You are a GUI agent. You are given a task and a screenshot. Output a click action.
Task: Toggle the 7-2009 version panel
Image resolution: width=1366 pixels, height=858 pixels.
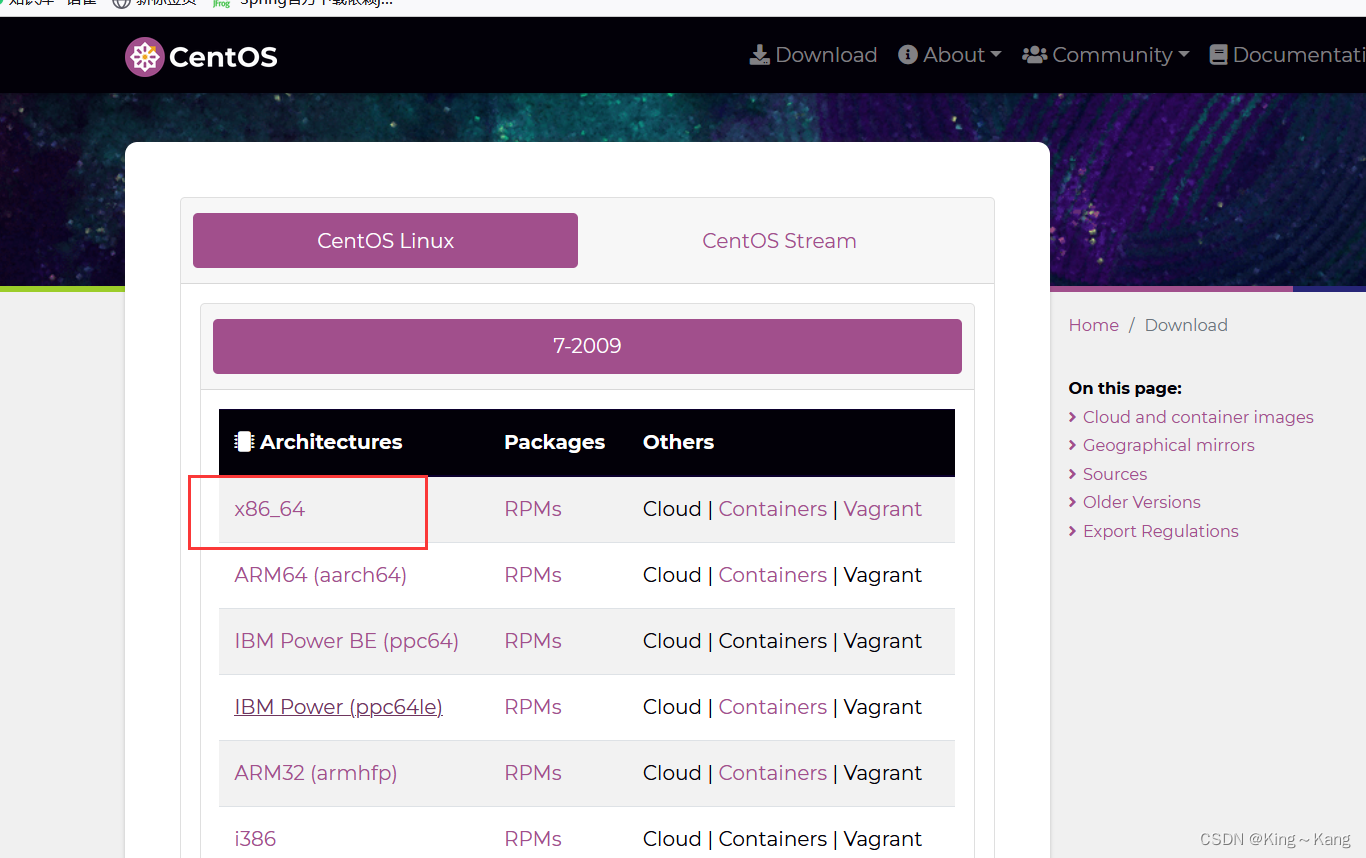point(587,346)
